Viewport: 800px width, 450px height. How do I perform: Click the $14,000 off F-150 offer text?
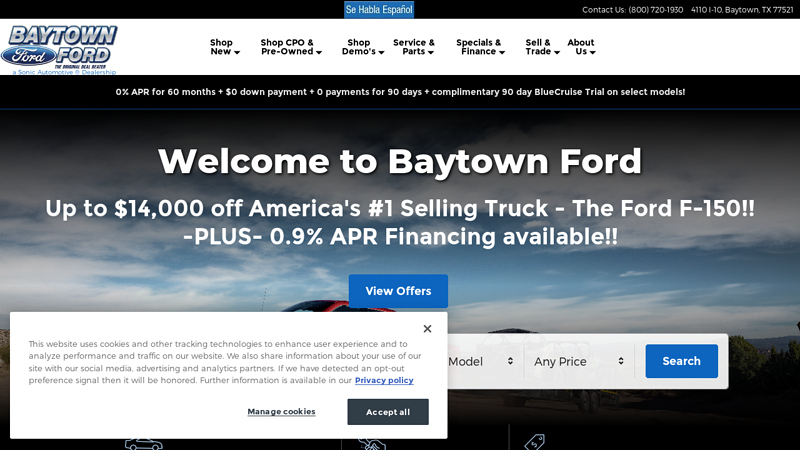coord(400,222)
